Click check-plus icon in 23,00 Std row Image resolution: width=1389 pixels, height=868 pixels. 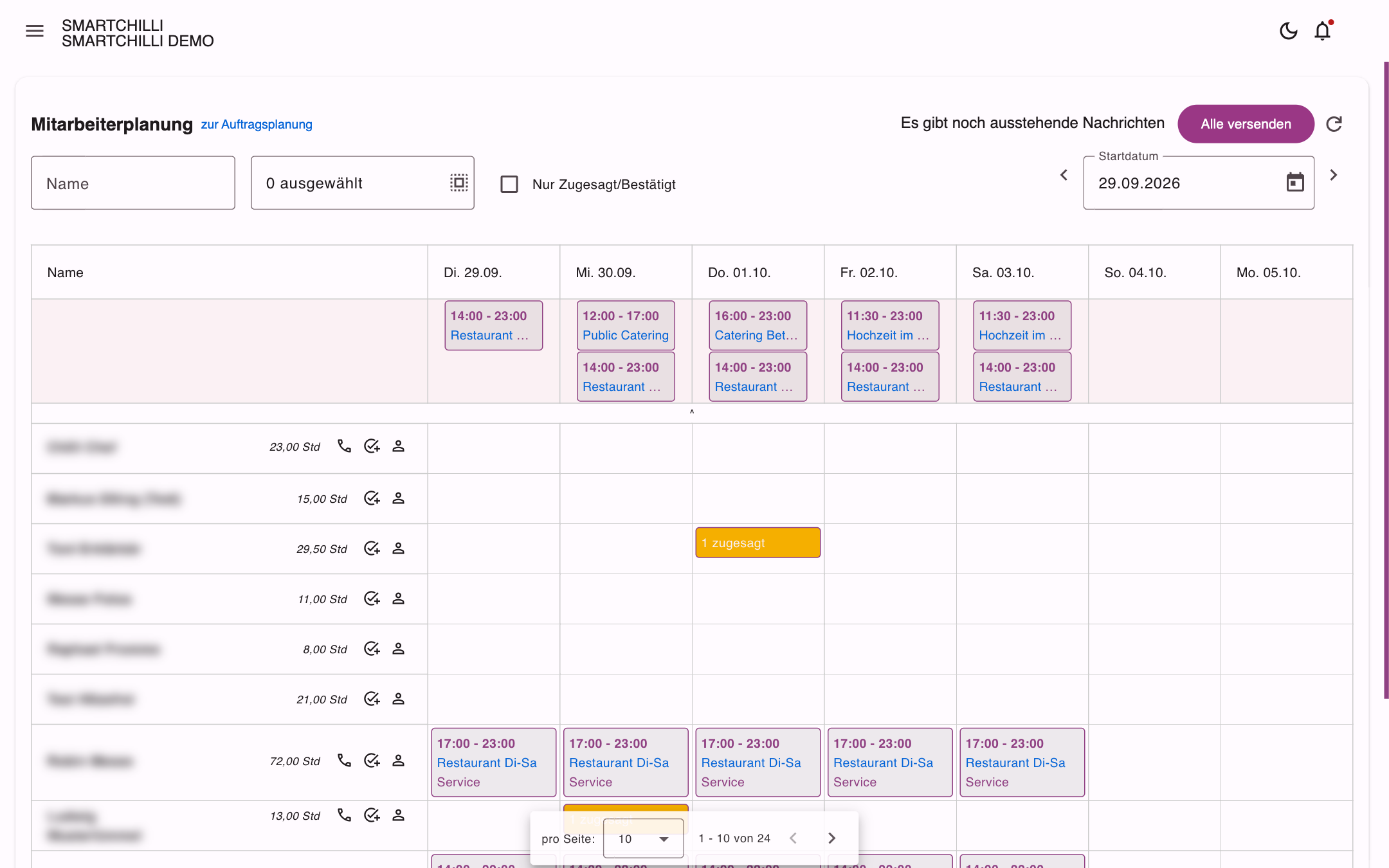(372, 446)
